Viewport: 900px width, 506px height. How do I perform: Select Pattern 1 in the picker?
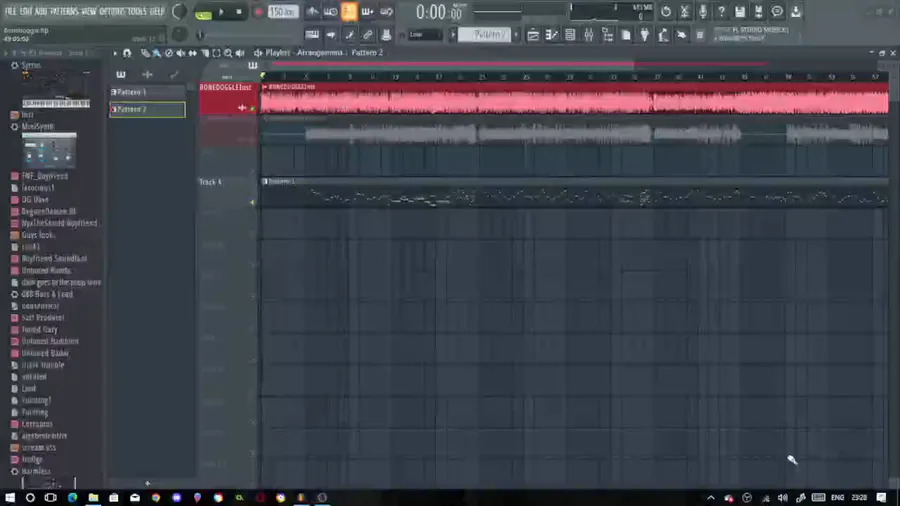[x=147, y=92]
